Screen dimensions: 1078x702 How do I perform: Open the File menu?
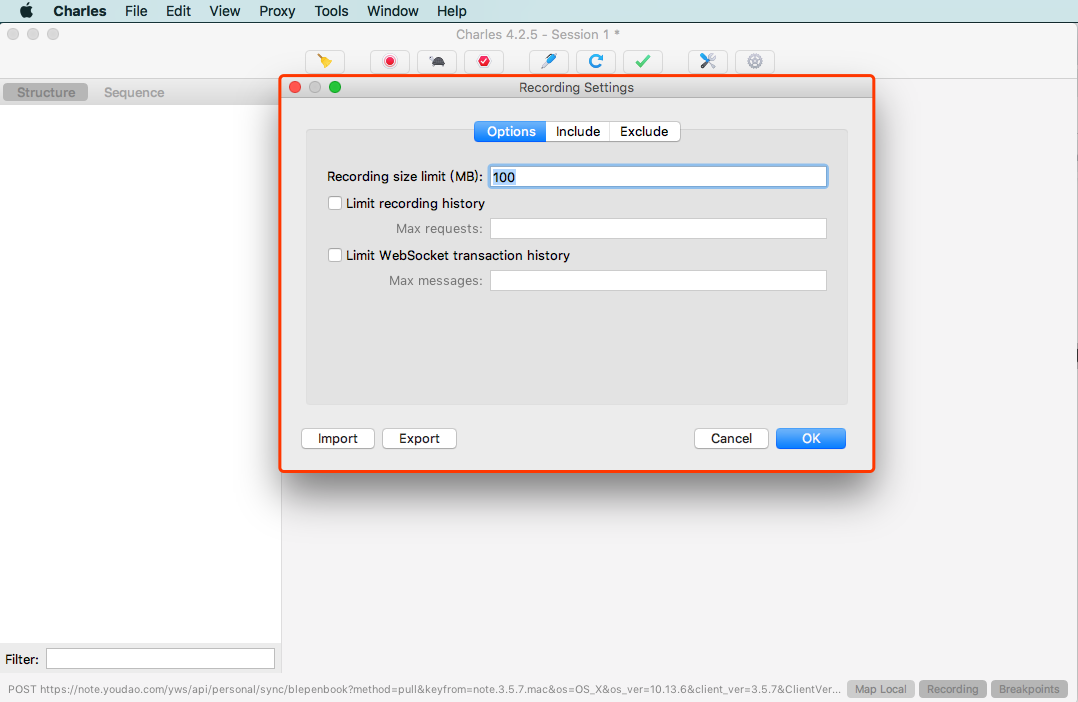point(136,11)
